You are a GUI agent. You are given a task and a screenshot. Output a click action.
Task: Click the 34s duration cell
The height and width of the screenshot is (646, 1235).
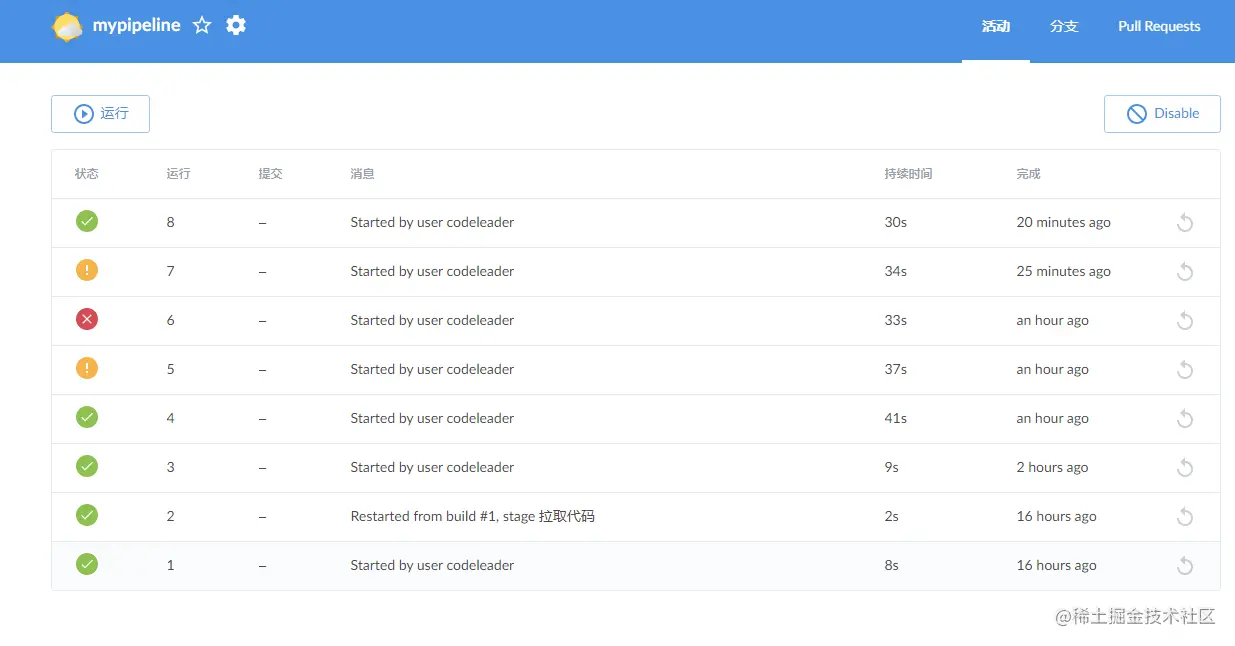coord(896,271)
